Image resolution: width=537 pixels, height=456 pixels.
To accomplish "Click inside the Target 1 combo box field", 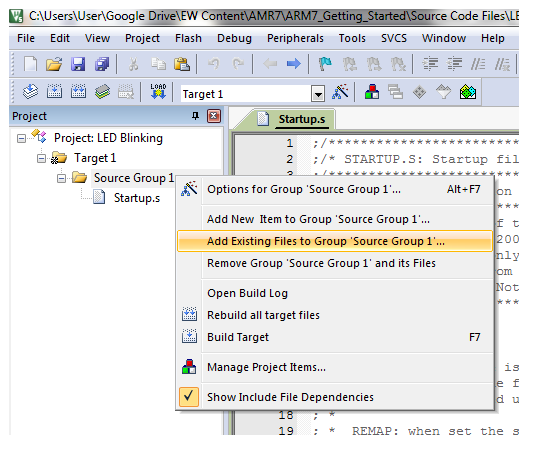I will click(246, 94).
